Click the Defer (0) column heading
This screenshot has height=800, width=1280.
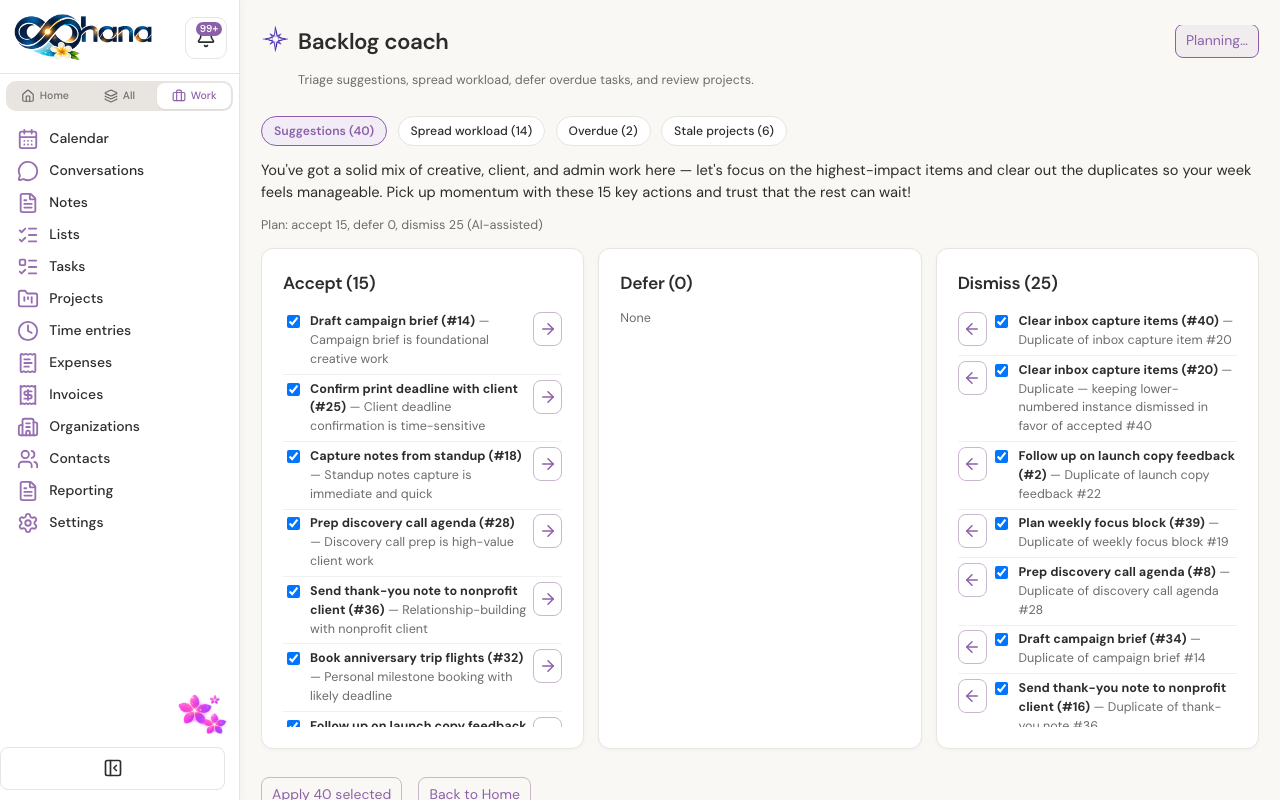[x=656, y=283]
